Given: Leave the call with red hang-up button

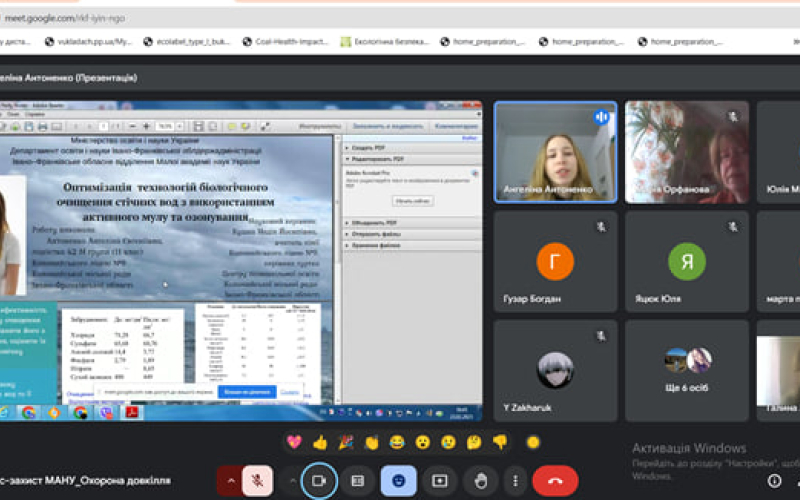Looking at the screenshot, I should pyautogui.click(x=555, y=481).
